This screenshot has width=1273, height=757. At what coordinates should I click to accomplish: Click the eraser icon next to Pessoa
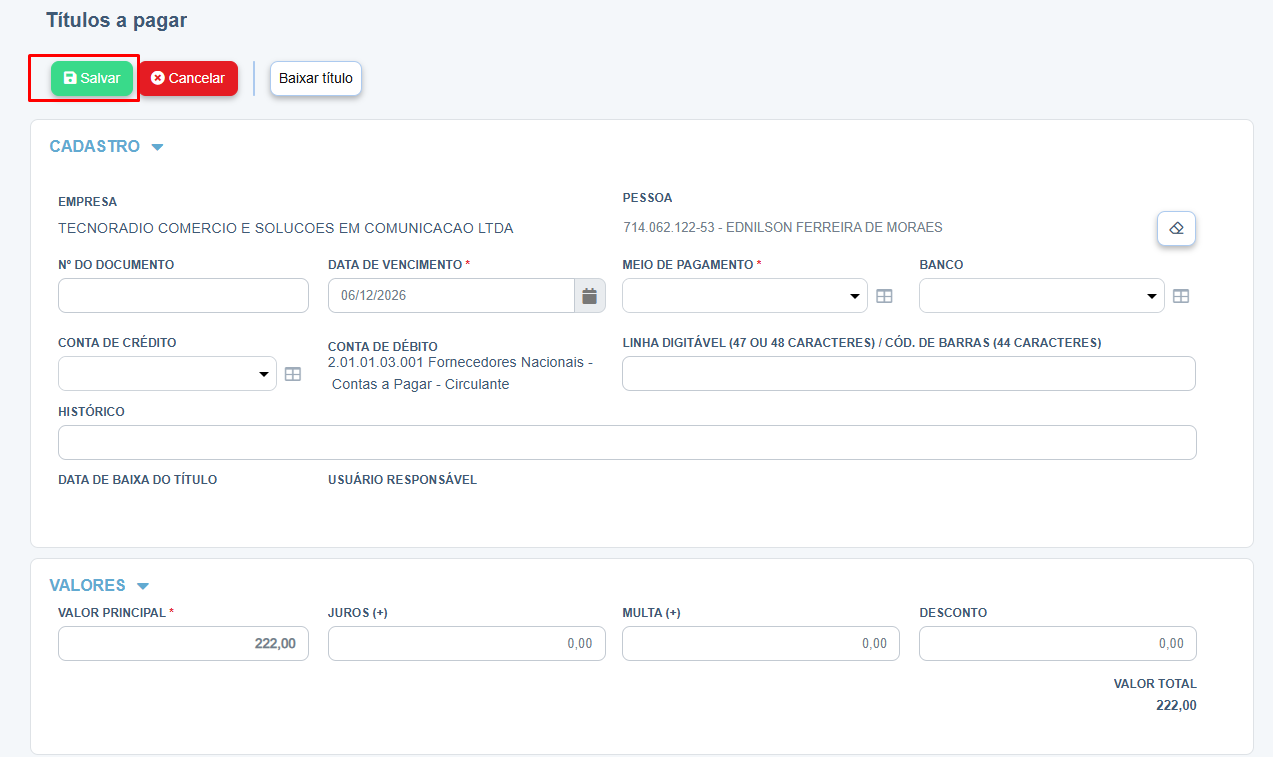1176,229
